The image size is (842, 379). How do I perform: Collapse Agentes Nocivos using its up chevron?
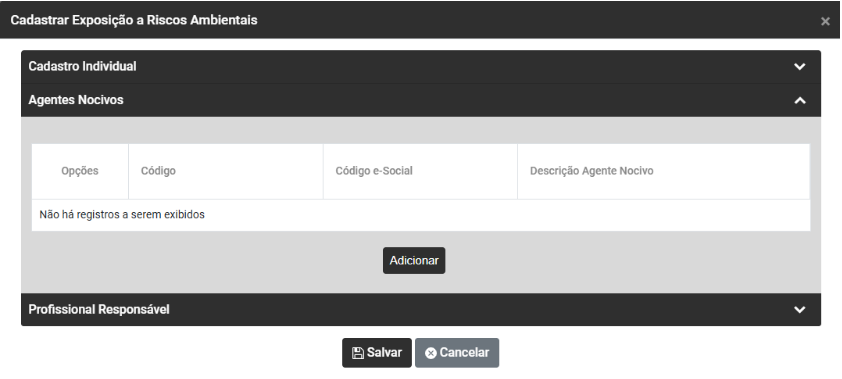(x=800, y=100)
